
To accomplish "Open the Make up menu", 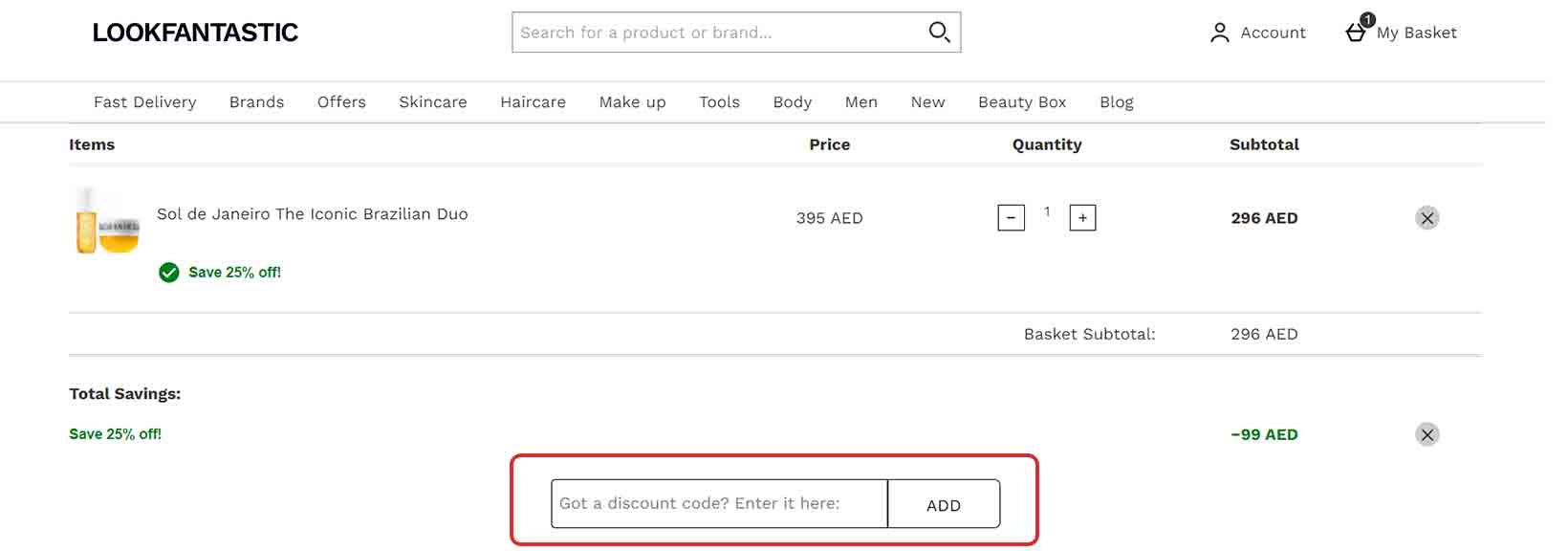I will (x=631, y=101).
